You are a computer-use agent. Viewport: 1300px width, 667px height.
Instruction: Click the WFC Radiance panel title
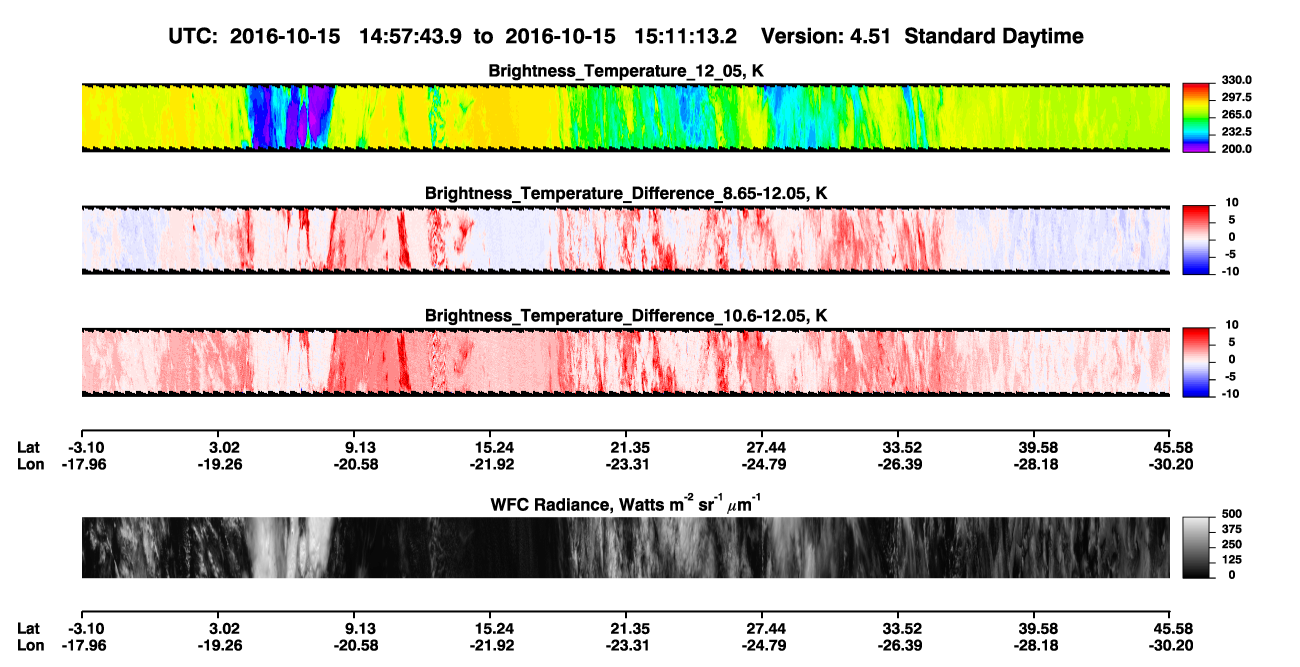point(626,505)
